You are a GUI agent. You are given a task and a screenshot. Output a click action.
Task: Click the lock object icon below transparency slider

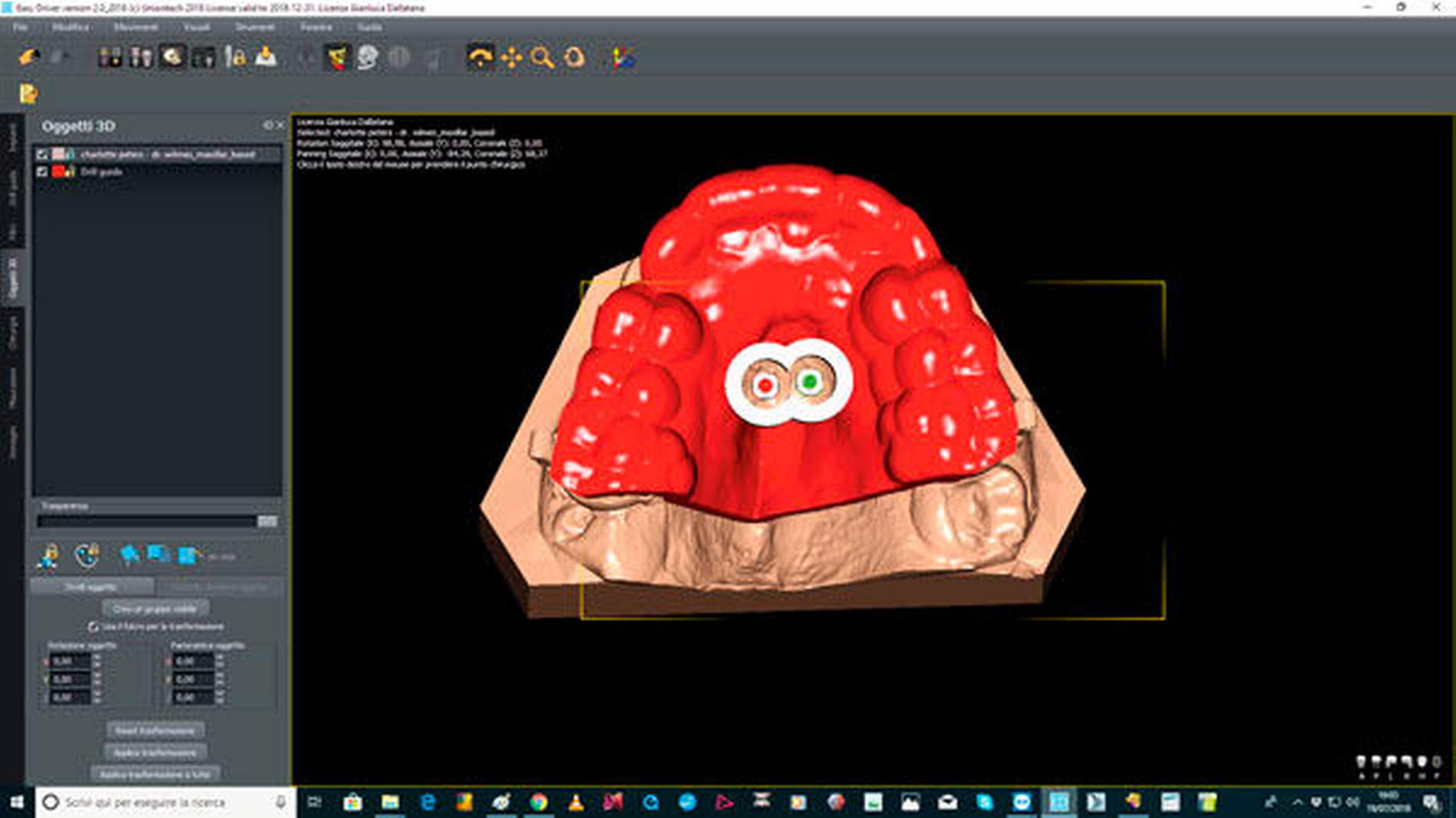(48, 555)
